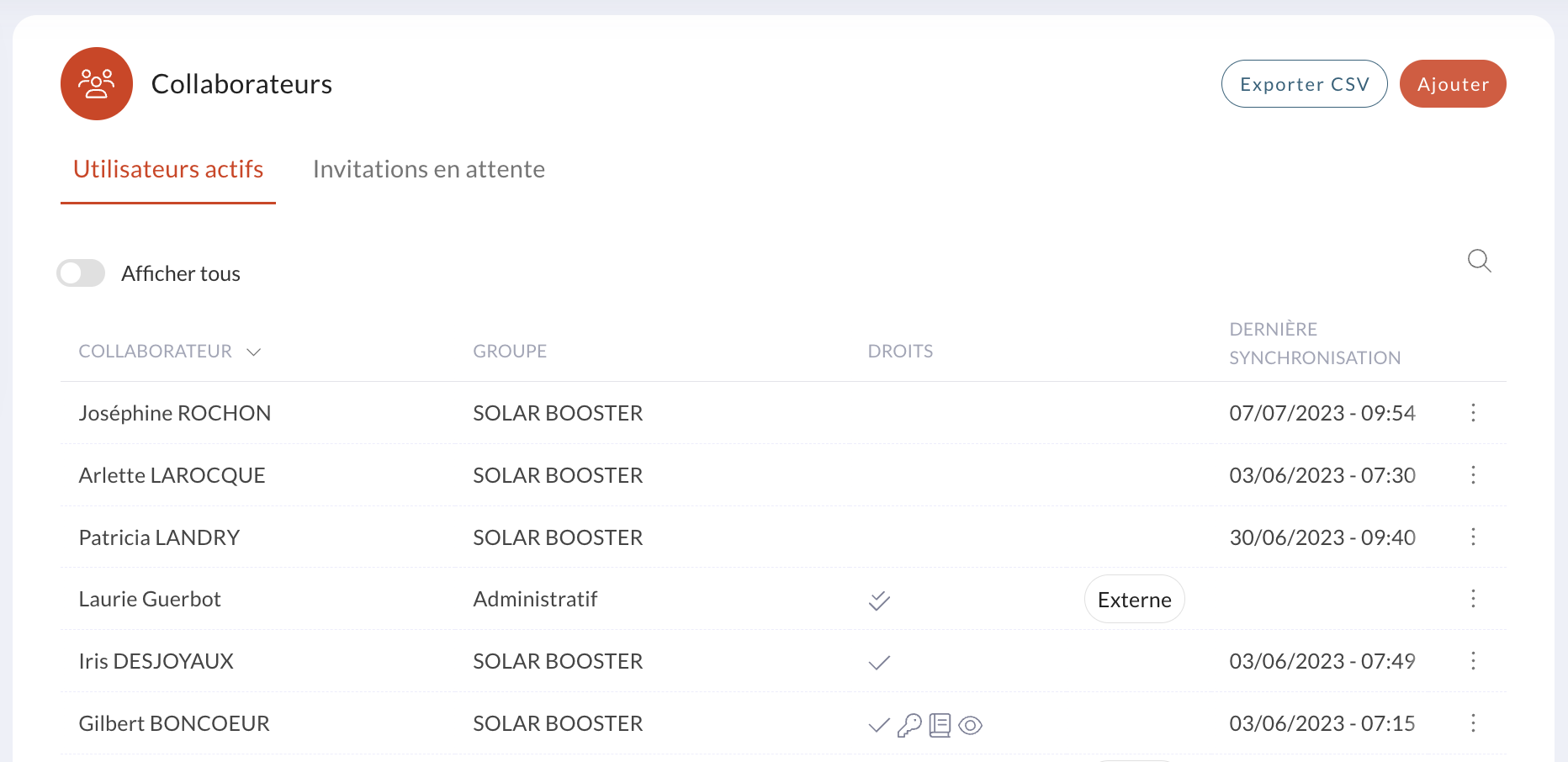Click the GROUPE column header
The height and width of the screenshot is (762, 1568).
(510, 352)
